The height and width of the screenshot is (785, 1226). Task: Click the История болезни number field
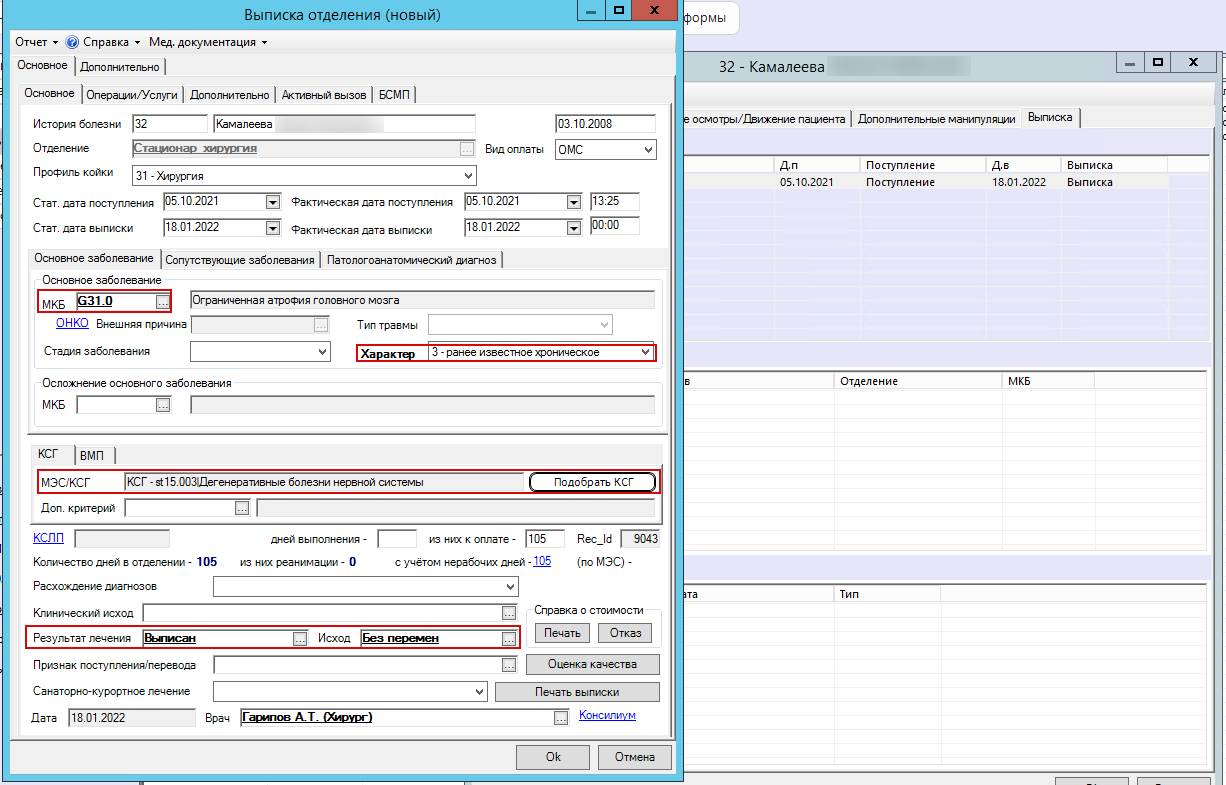(169, 124)
